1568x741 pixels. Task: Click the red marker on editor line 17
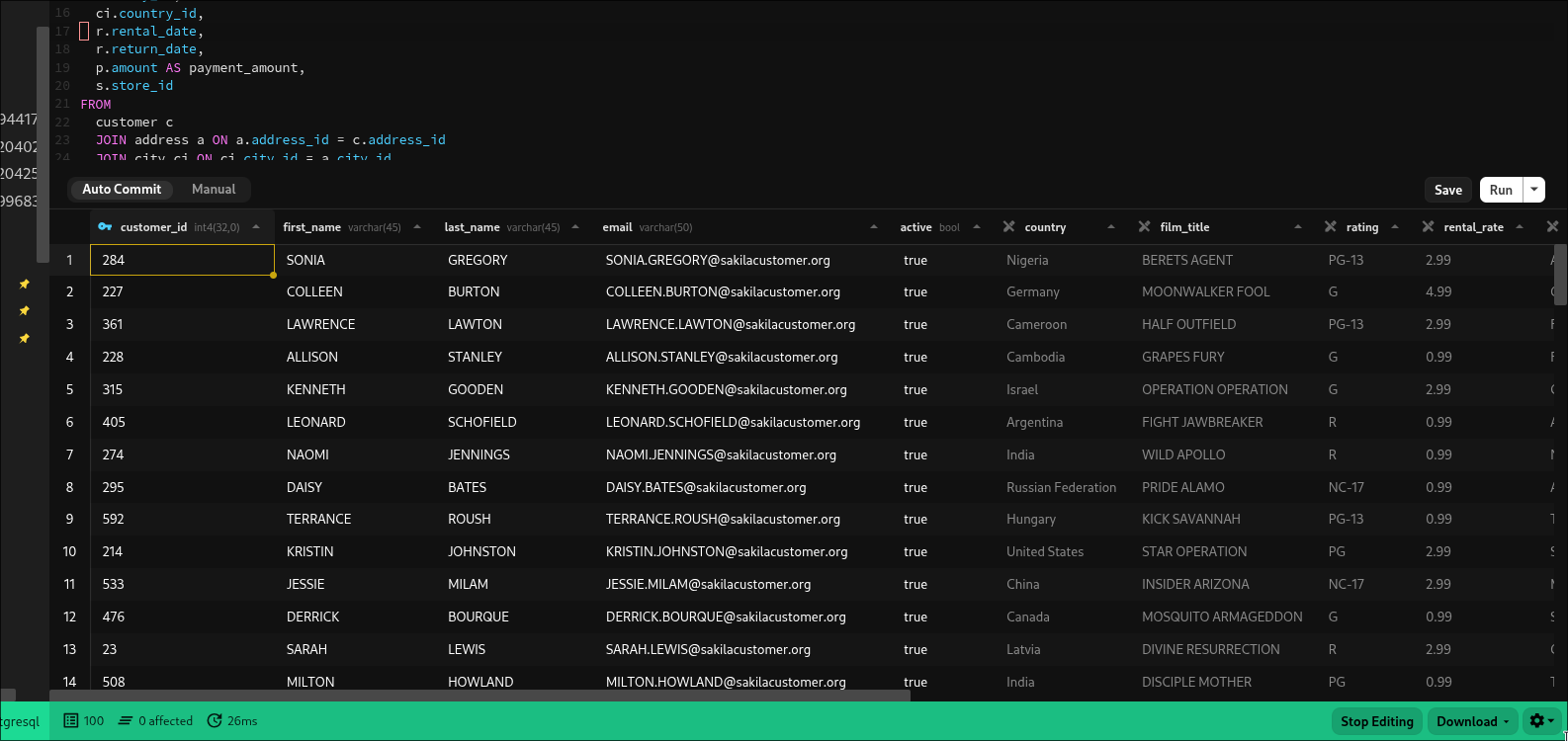pyautogui.click(x=84, y=32)
